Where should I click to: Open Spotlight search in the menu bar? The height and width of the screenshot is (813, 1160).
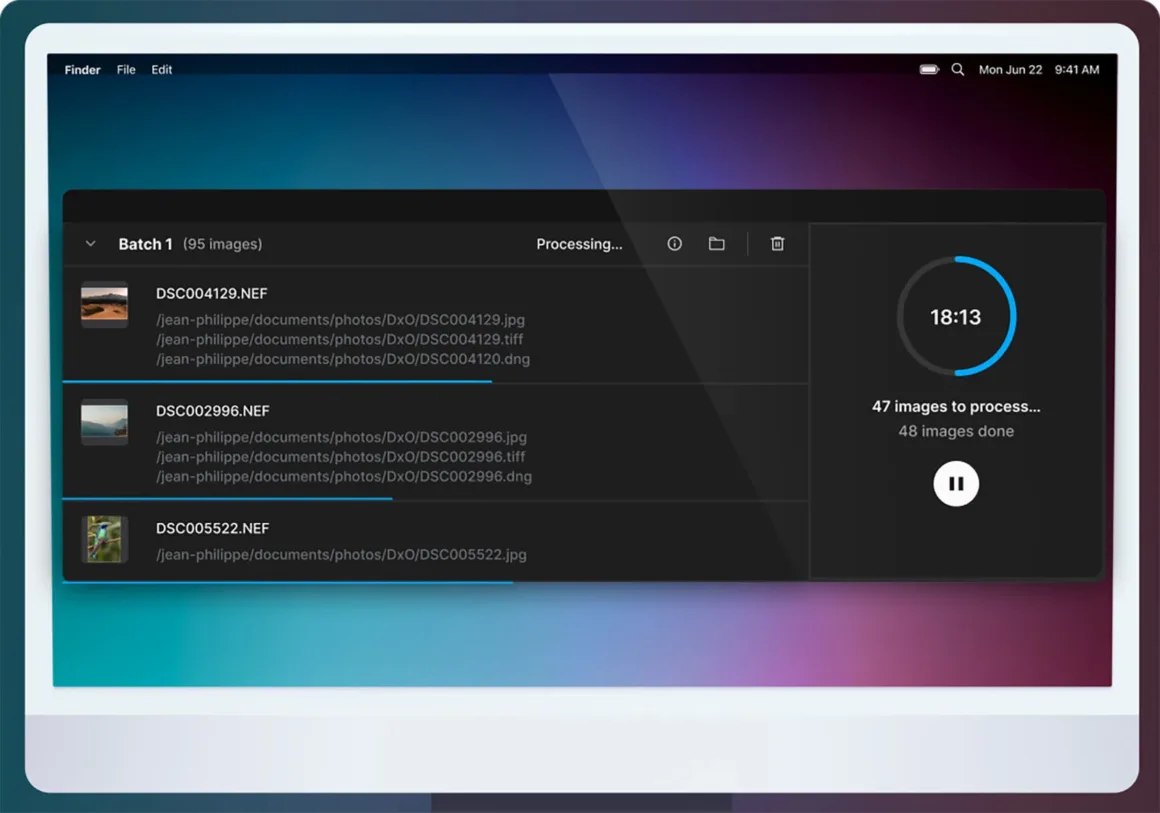[957, 70]
